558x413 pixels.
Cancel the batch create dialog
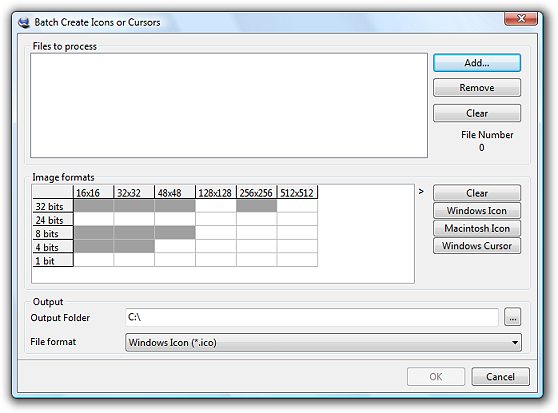(x=500, y=377)
